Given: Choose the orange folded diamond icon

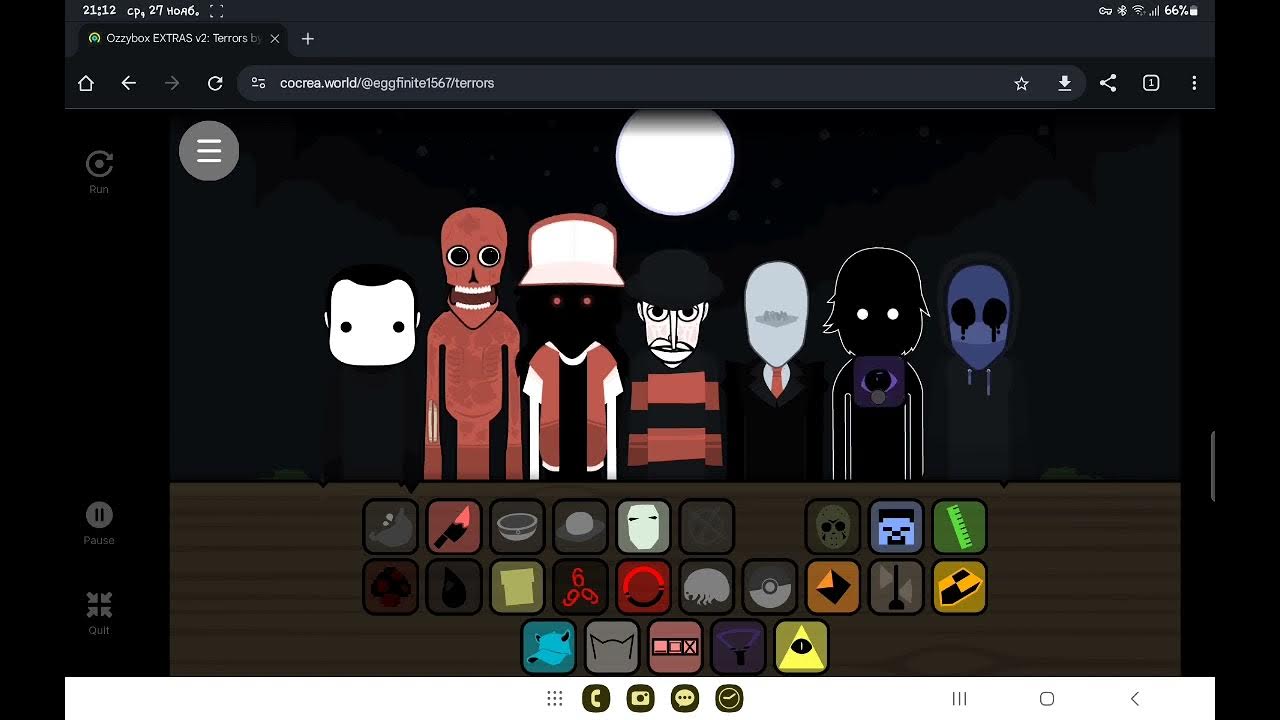Looking at the screenshot, I should pos(833,587).
